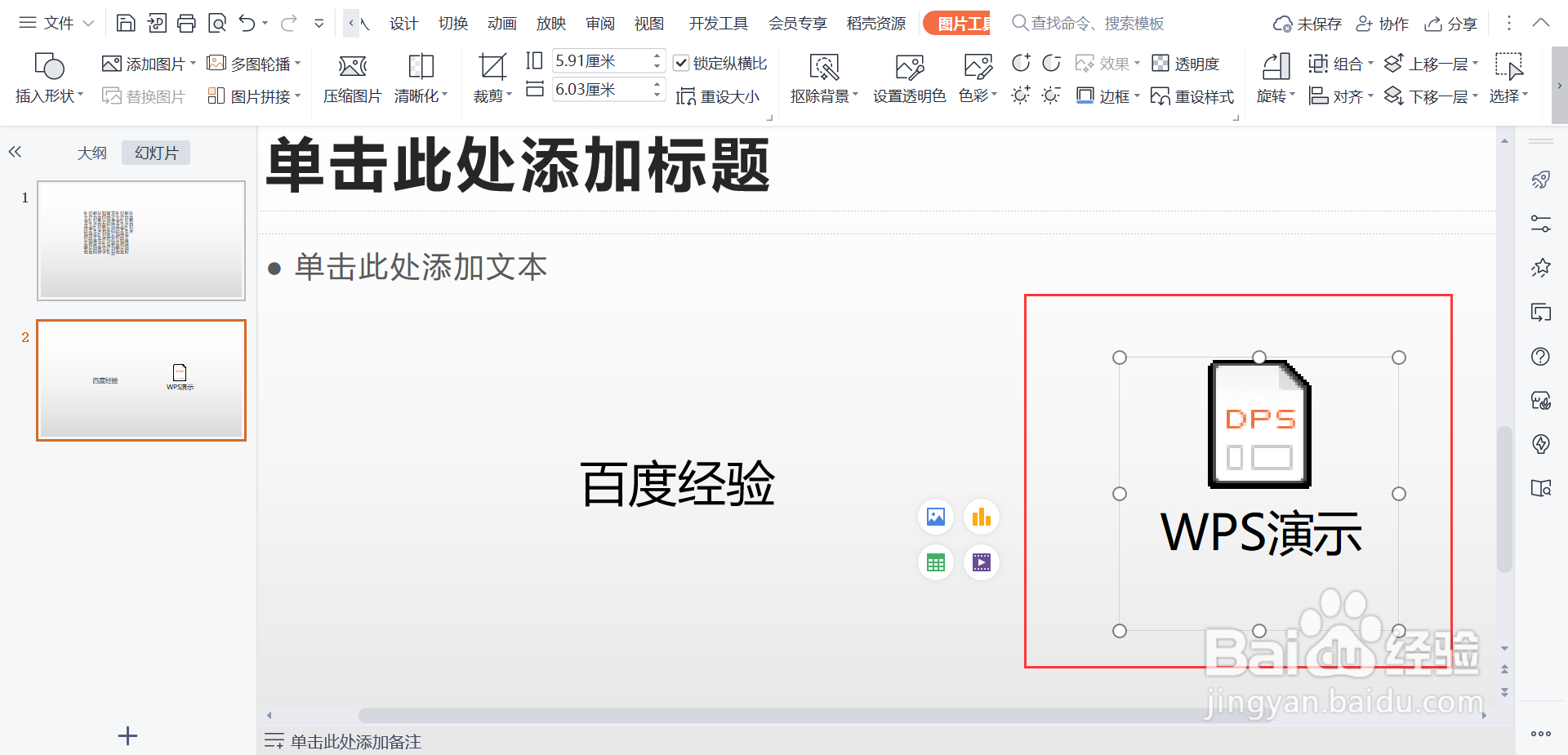Click Reset Size button

click(718, 96)
